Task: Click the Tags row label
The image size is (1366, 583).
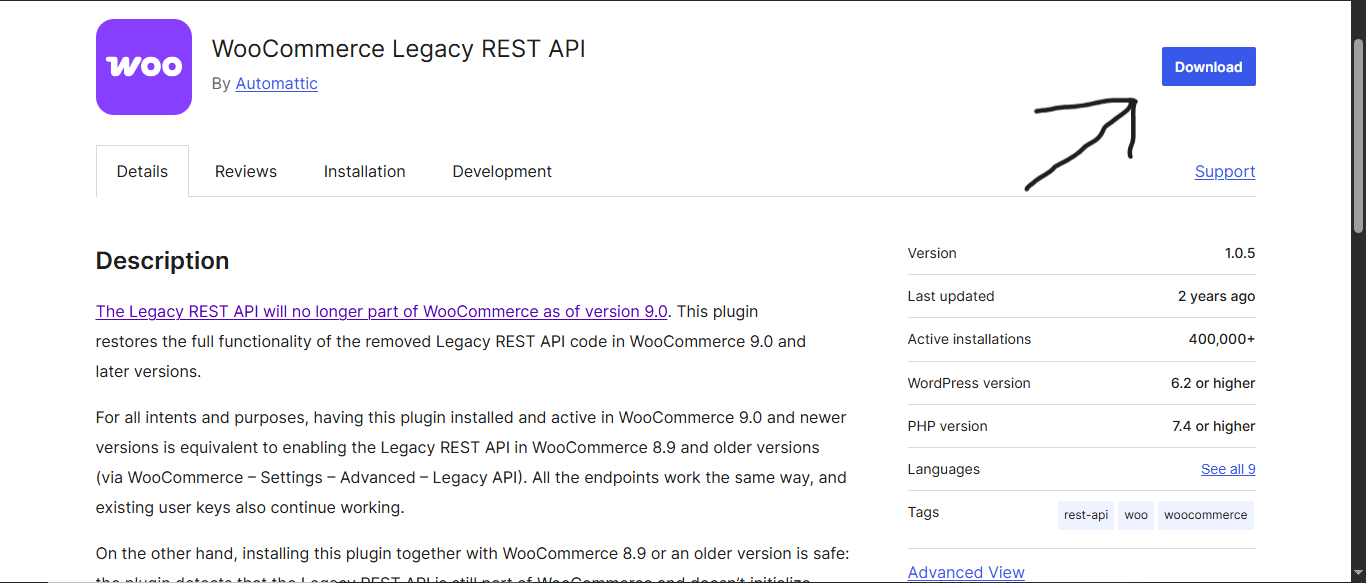Action: pos(924,512)
